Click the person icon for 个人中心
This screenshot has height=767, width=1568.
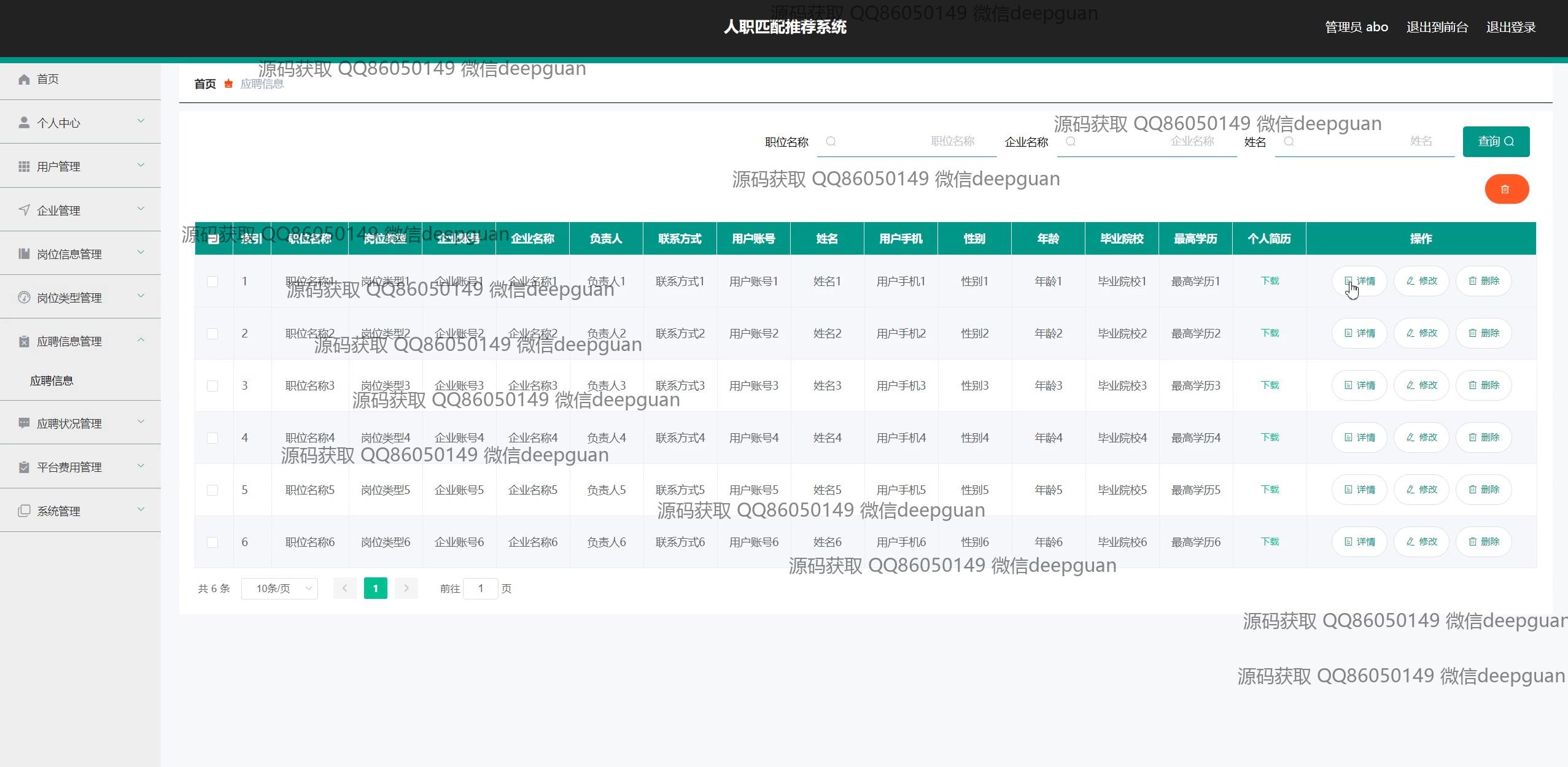(x=24, y=123)
